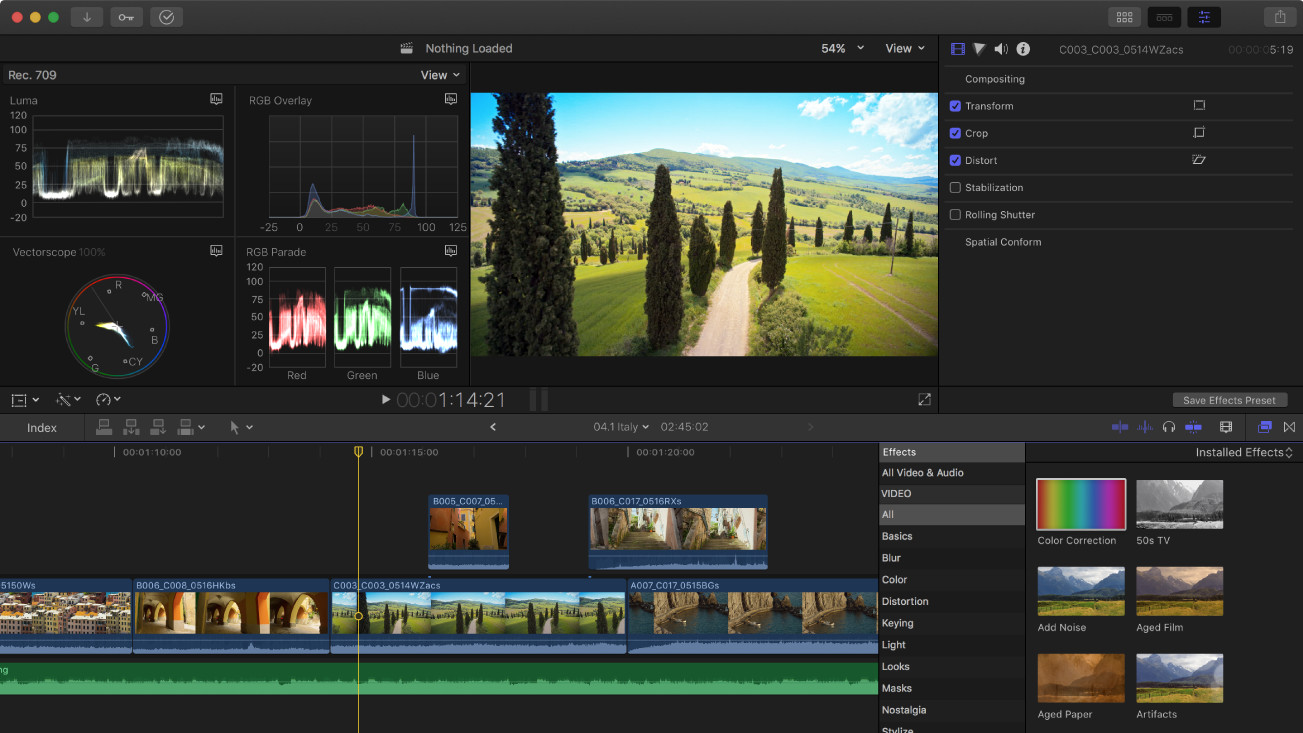Click the share export icon
The width and height of the screenshot is (1303, 733).
tap(1280, 17)
